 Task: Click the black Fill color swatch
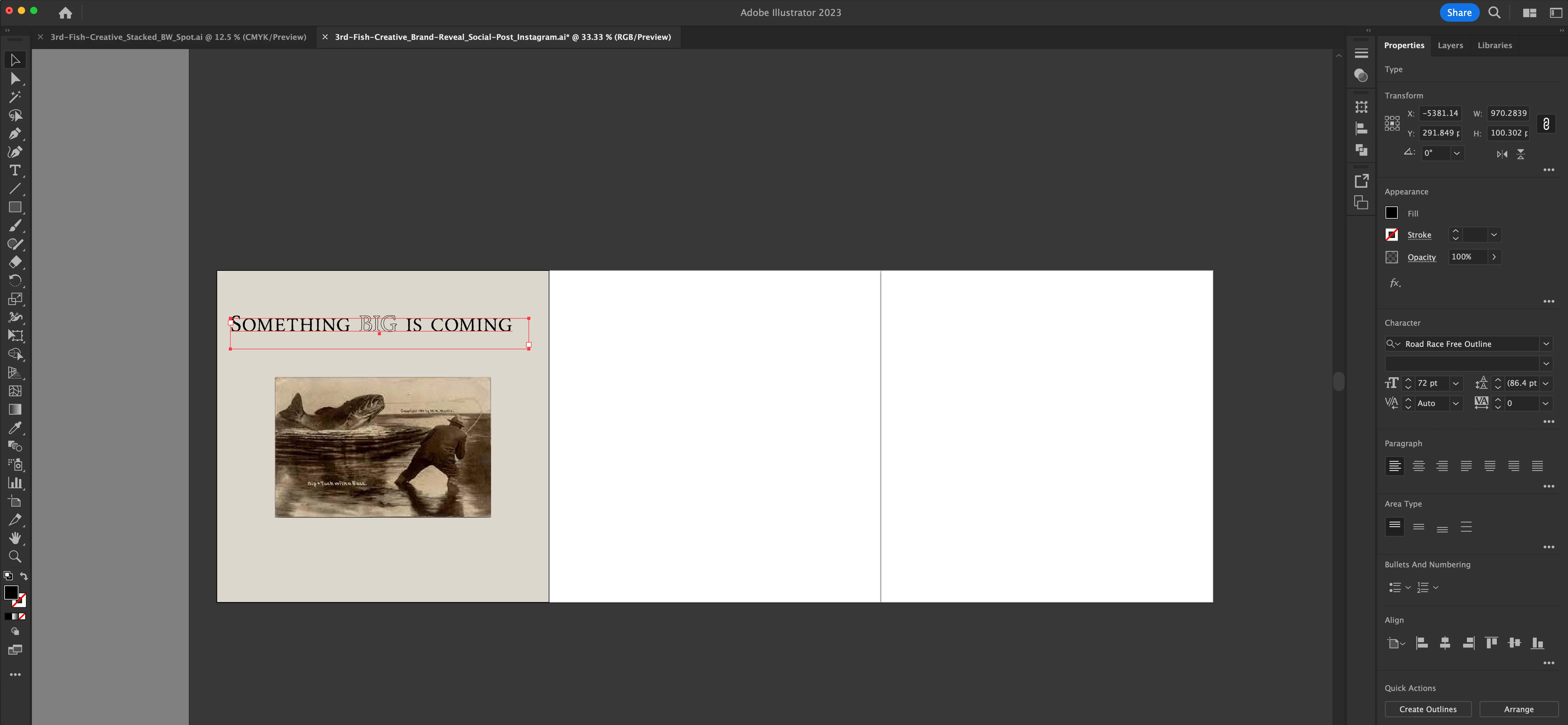tap(1392, 213)
